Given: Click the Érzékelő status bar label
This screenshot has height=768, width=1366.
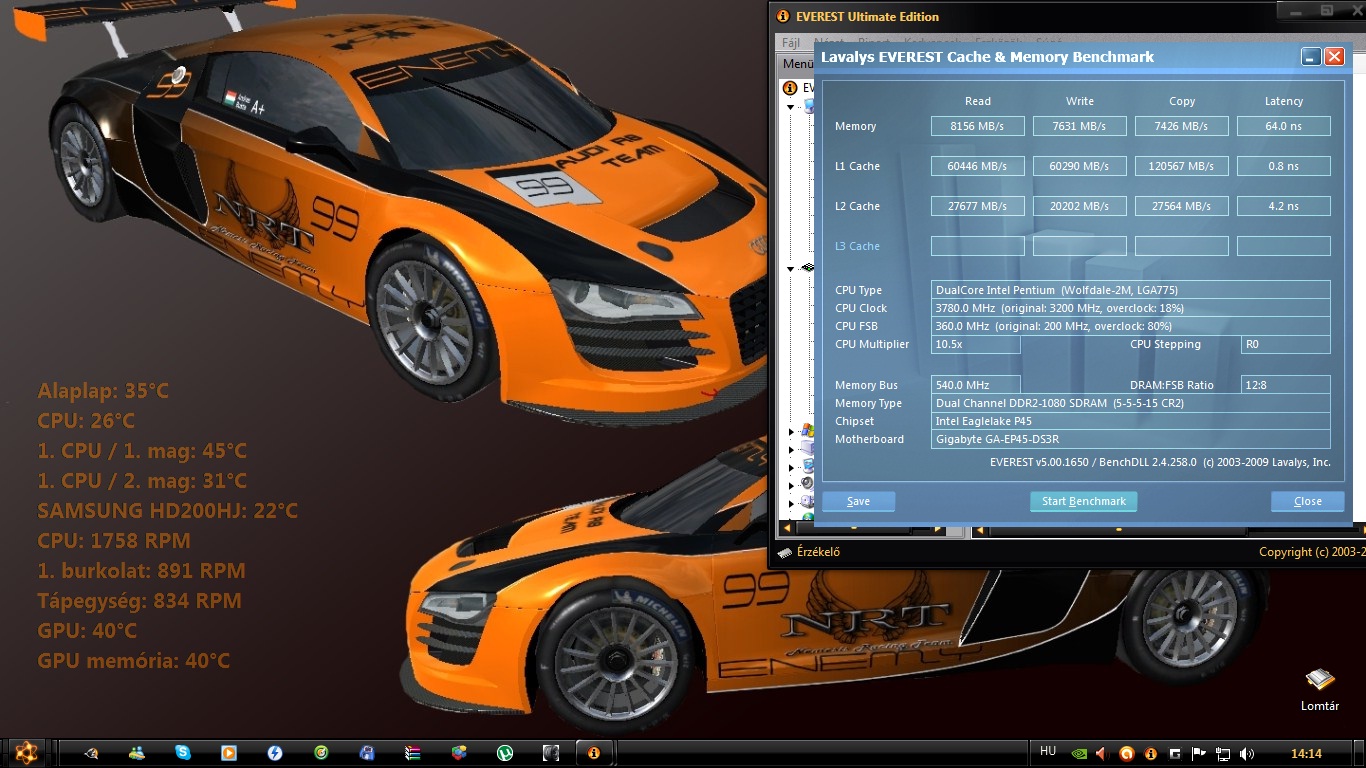Looking at the screenshot, I should pyautogui.click(x=818, y=552).
